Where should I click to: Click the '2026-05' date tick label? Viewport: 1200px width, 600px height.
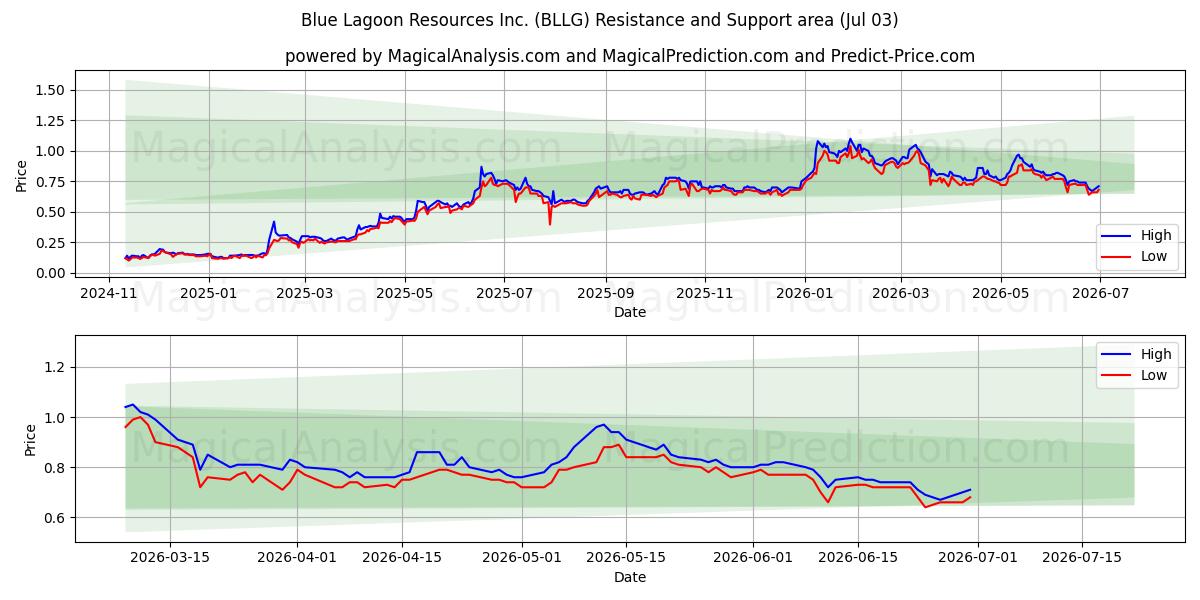pos(1002,293)
